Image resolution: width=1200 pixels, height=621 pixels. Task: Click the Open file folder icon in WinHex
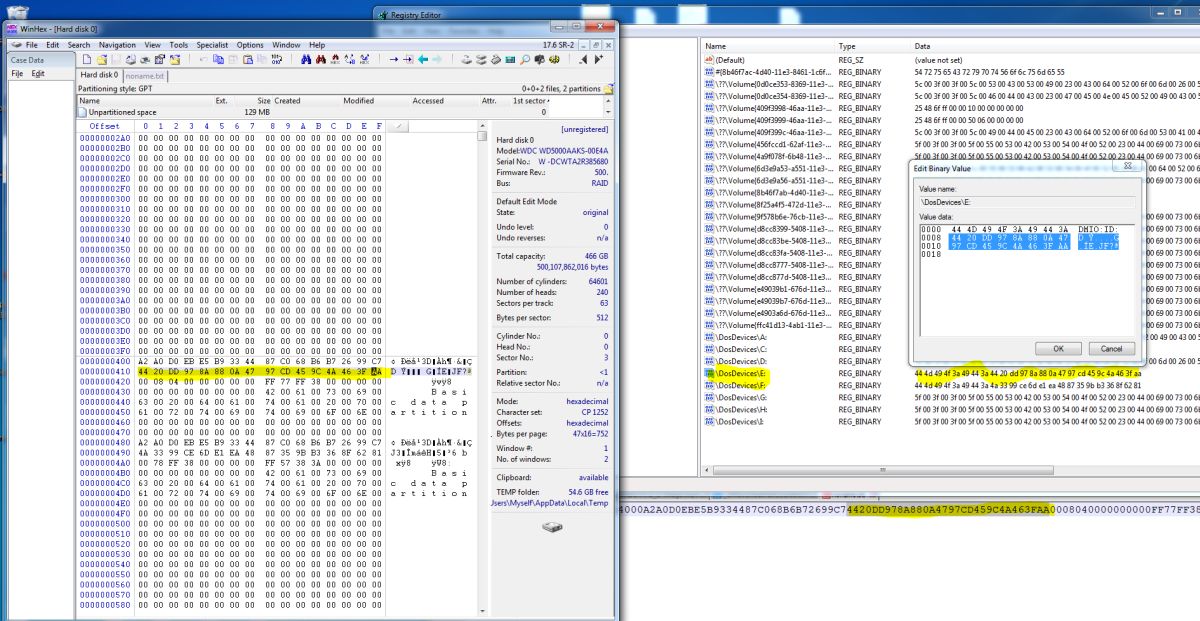coord(101,60)
